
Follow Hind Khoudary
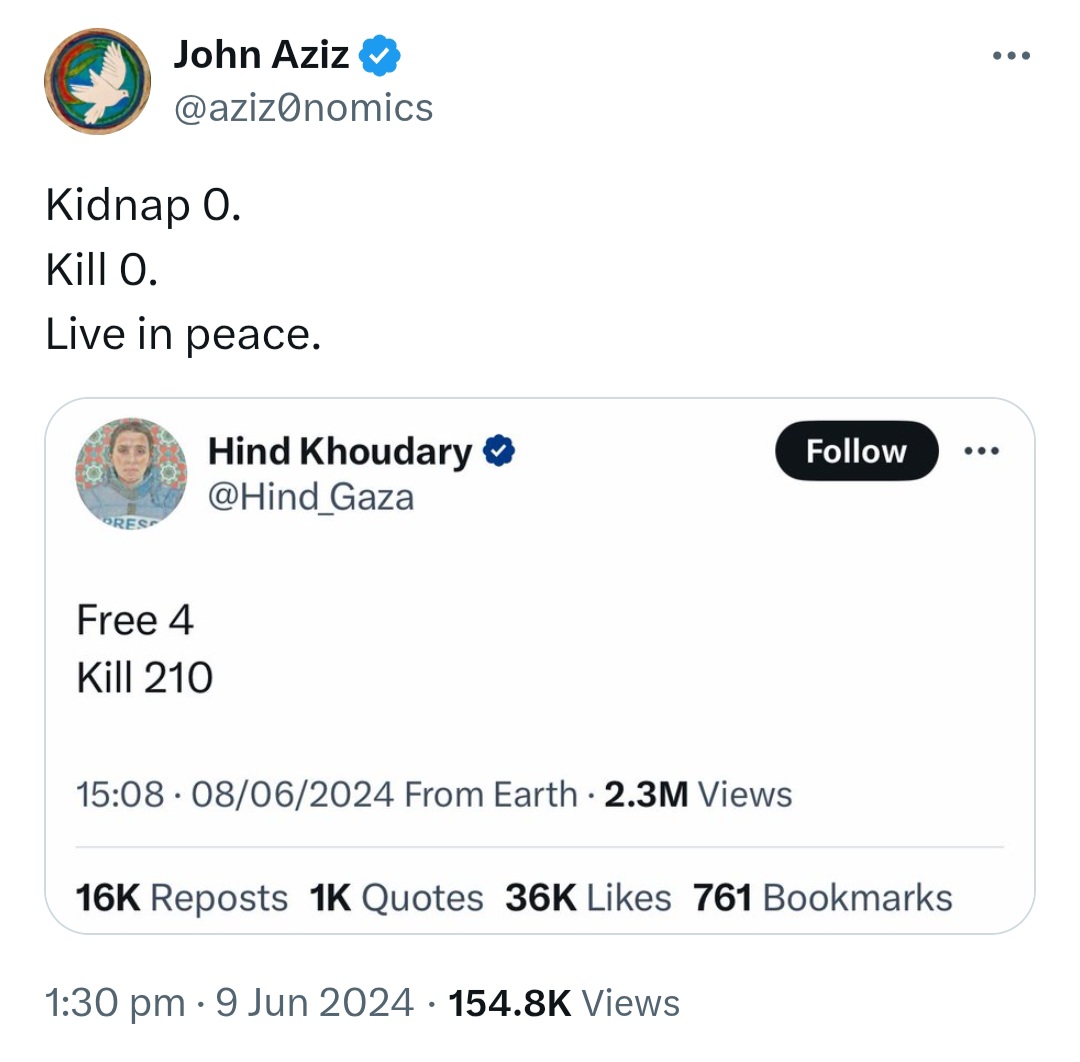pos(856,450)
